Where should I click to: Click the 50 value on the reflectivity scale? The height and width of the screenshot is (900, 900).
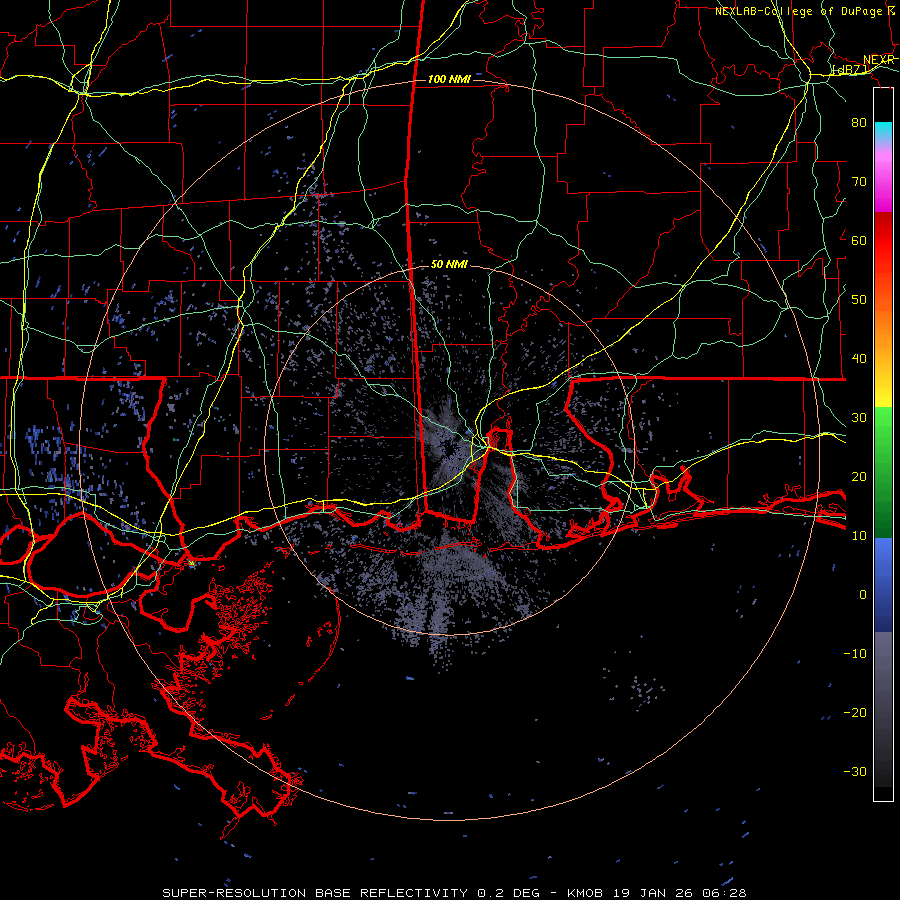(859, 300)
